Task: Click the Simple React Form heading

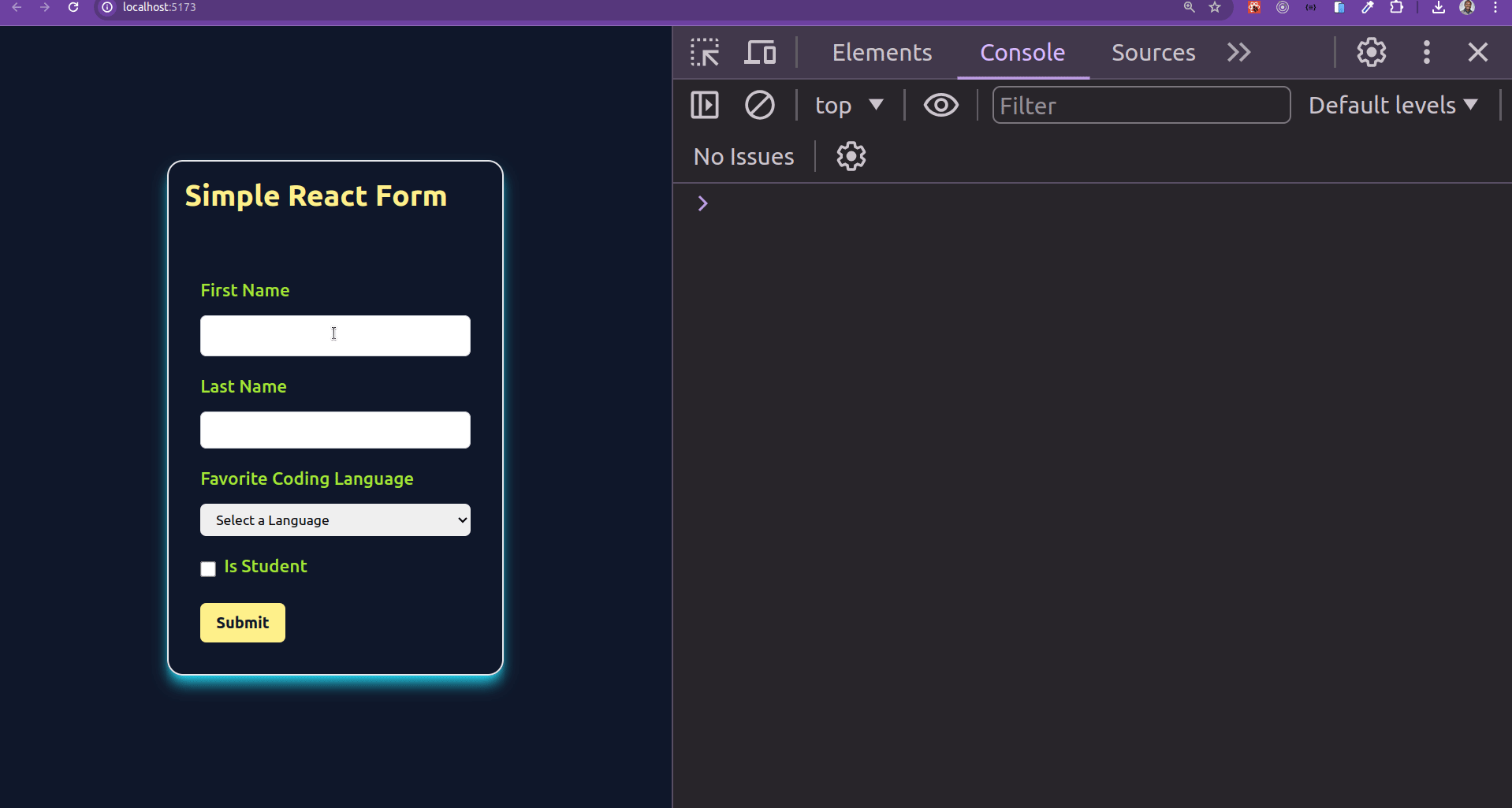Action: point(316,195)
